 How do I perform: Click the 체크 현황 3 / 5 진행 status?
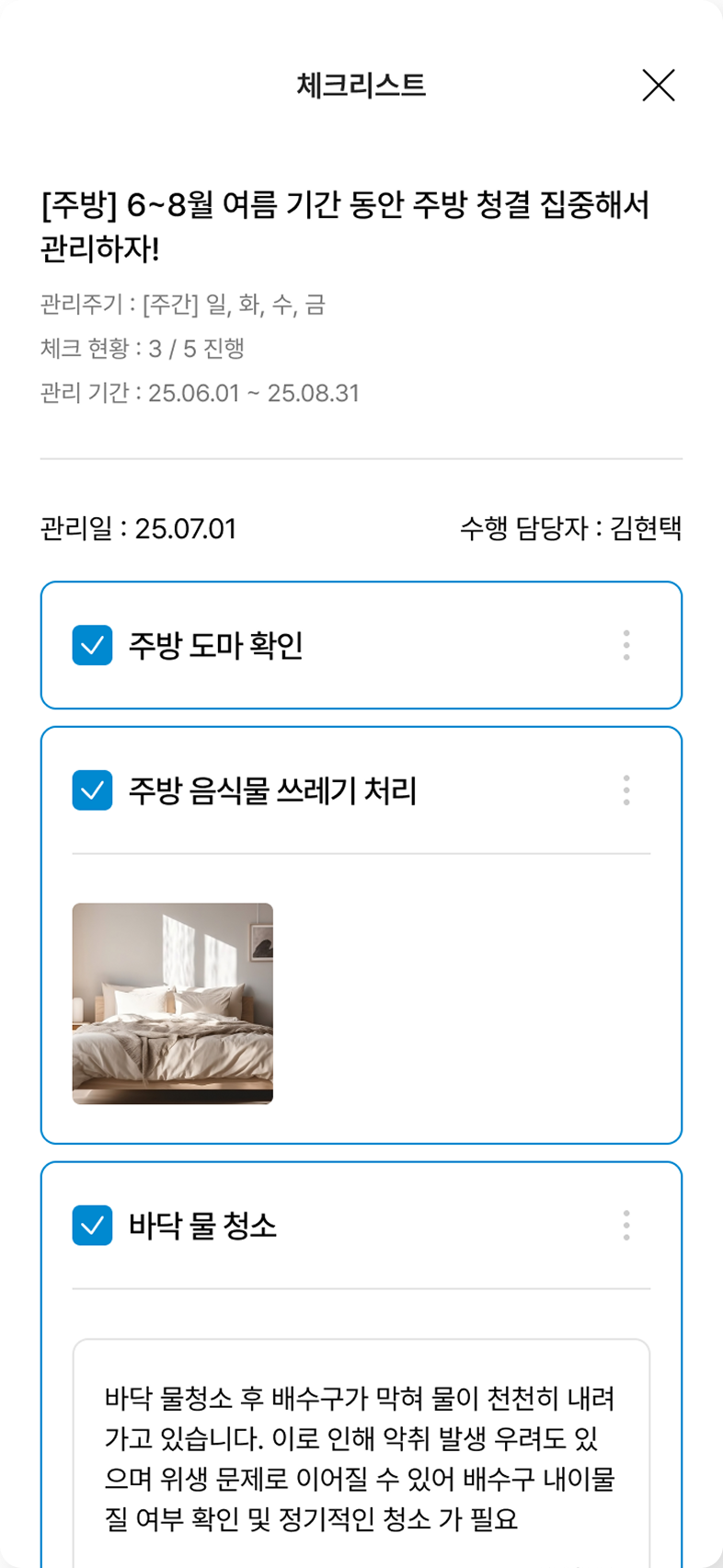[x=143, y=349]
